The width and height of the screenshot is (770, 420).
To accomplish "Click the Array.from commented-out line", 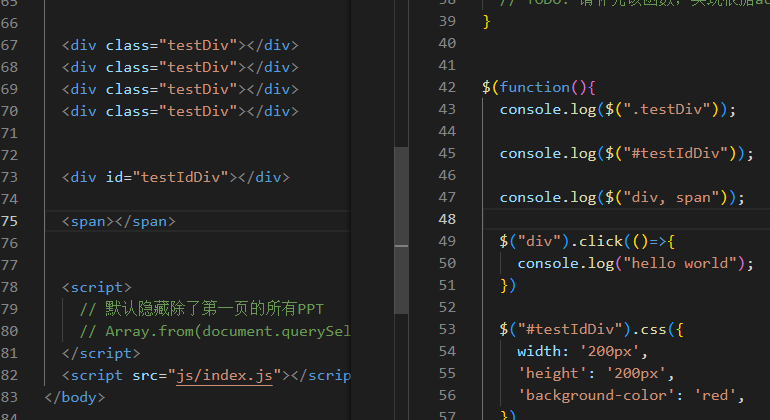I will coord(215,331).
